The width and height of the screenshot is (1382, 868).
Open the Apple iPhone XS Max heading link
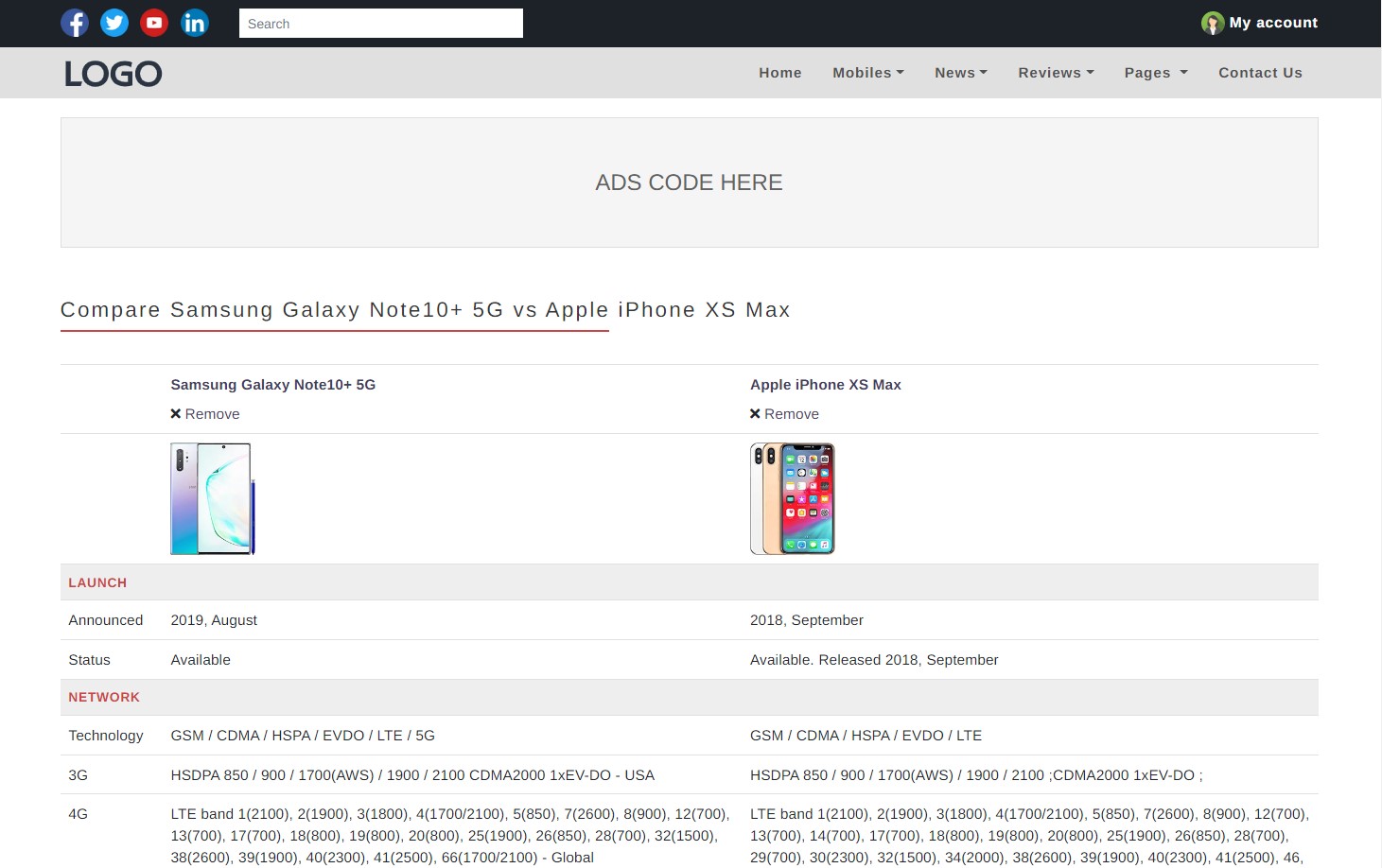pyautogui.click(x=825, y=385)
